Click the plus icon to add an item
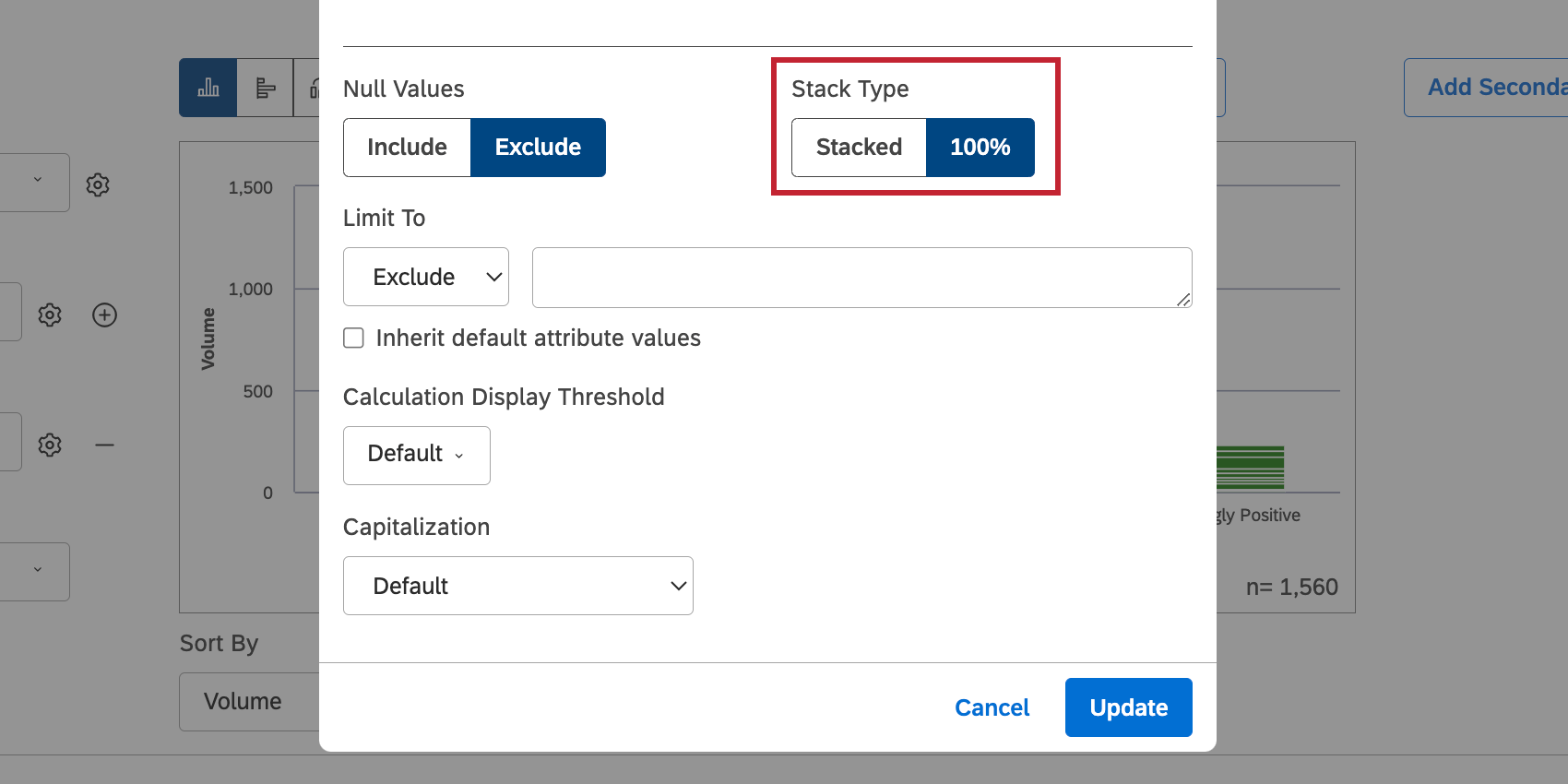Screen dimensions: 1568x784 point(104,315)
